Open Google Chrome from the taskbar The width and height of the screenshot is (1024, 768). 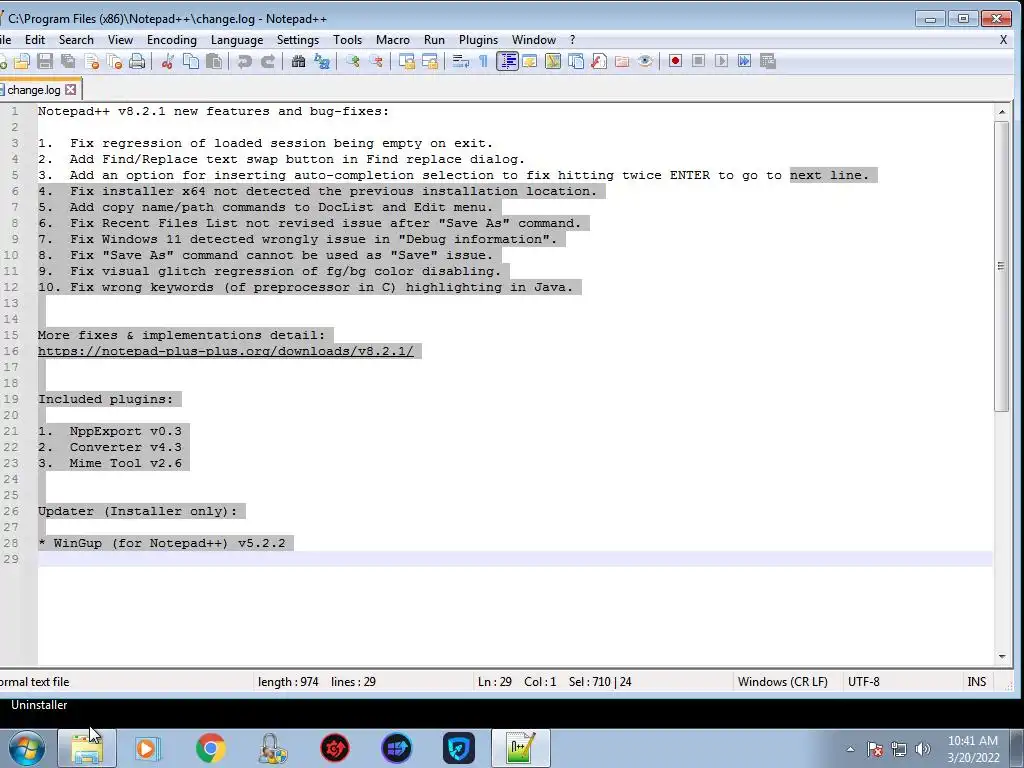[x=210, y=748]
